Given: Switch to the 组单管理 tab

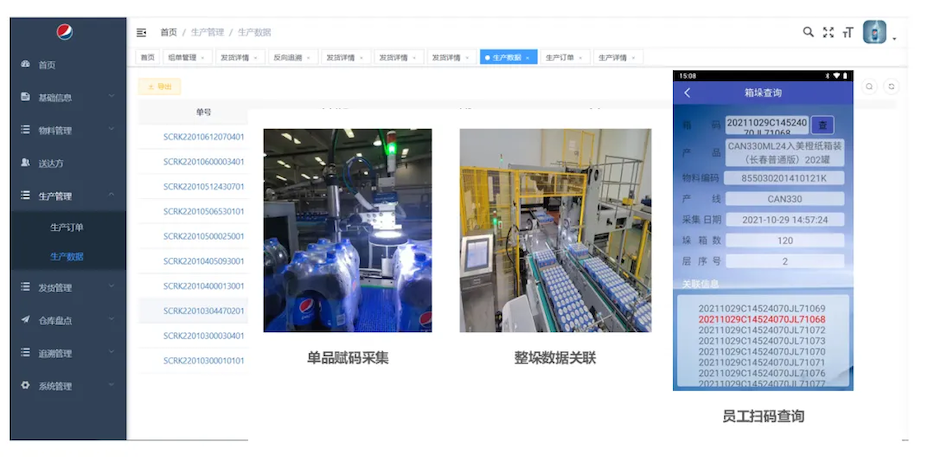Looking at the screenshot, I should tap(183, 58).
